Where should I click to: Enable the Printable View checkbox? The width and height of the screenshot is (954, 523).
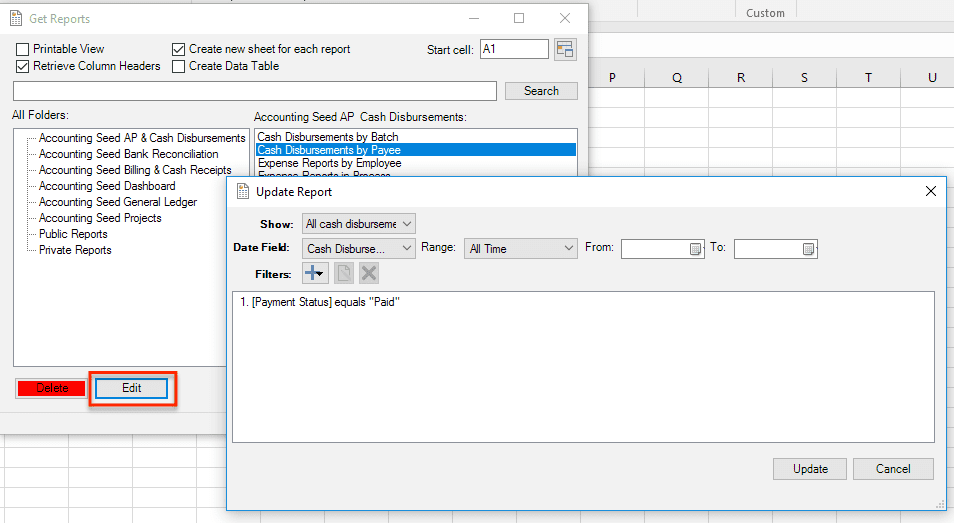click(23, 49)
